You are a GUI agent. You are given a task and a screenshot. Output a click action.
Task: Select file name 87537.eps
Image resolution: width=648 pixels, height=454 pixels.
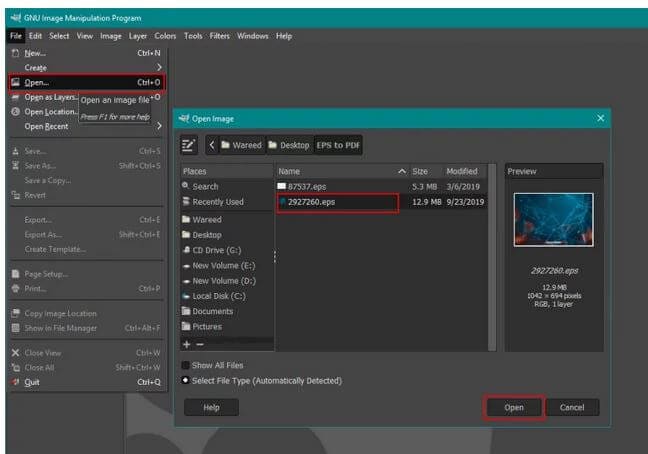click(x=307, y=186)
